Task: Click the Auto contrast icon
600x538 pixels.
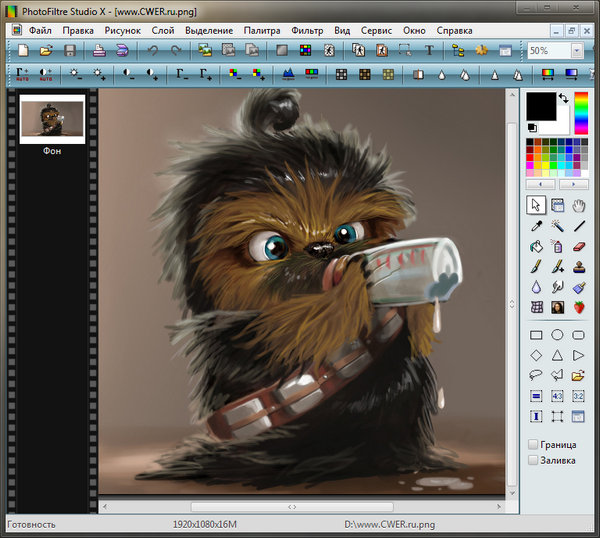Action: [46, 74]
